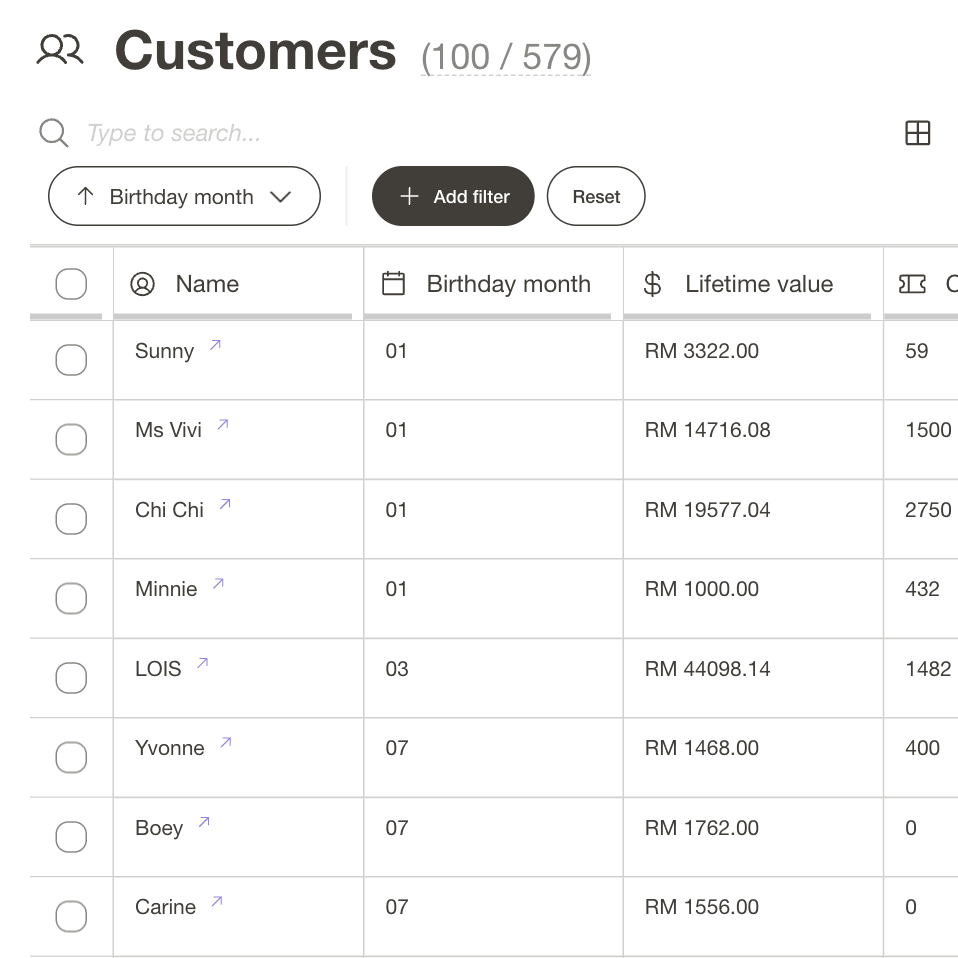Screen dimensions: 958x958
Task: Click the value 59 in Sunny's row
Action: coord(916,351)
